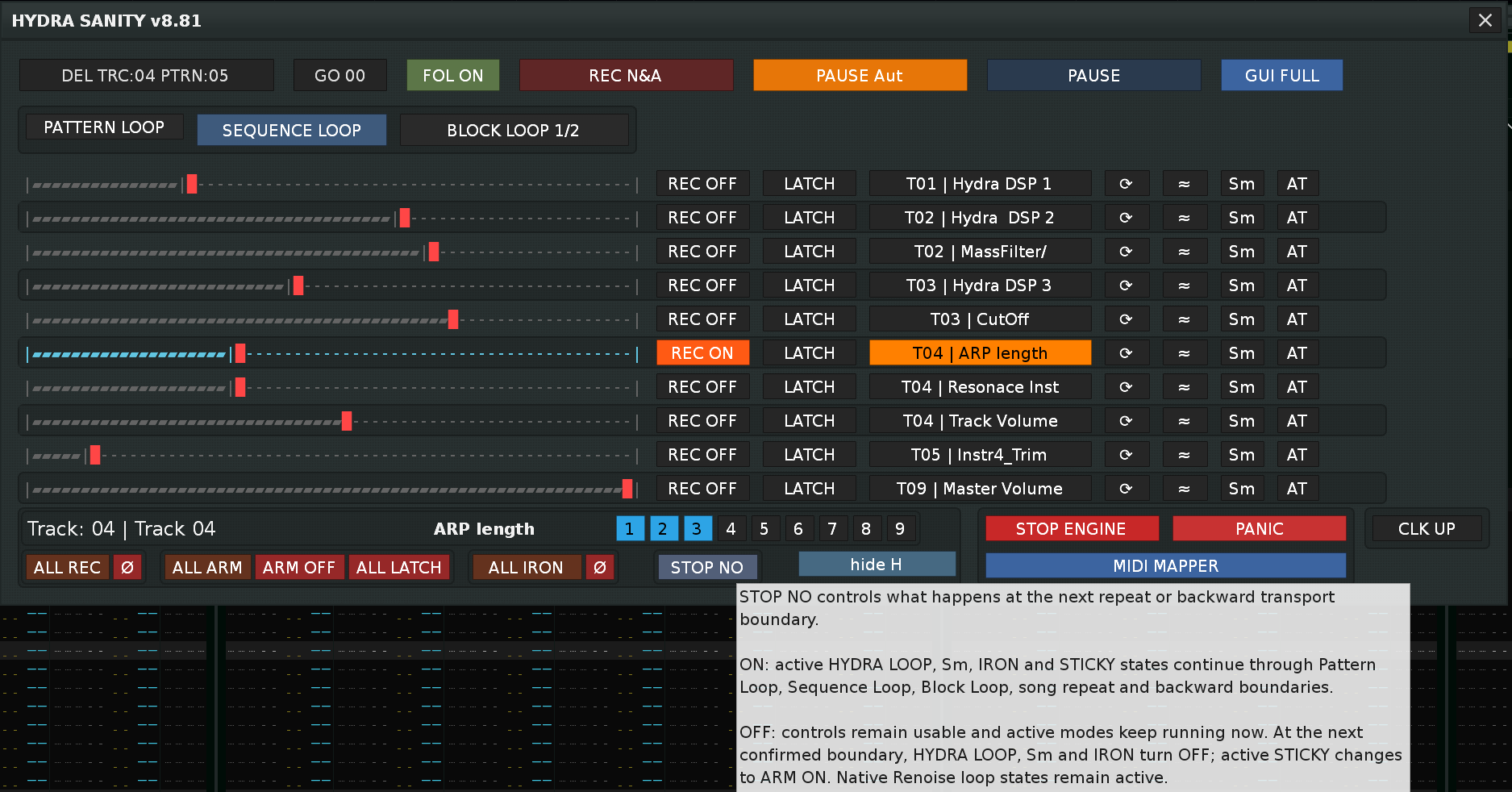
Task: Click the ≈ icon on T03 Hydra DSP 3 row
Action: pos(1185,286)
